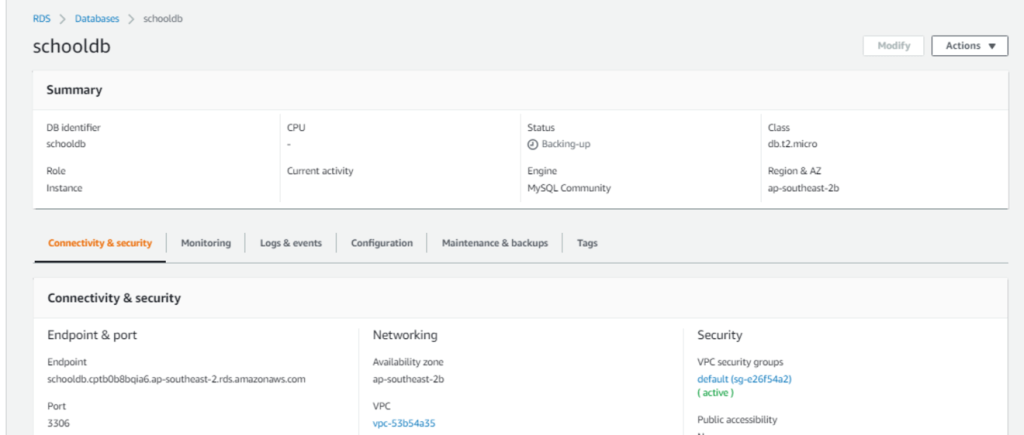This screenshot has width=1024, height=435.
Task: Switch to the Monitoring tab
Action: 206,243
